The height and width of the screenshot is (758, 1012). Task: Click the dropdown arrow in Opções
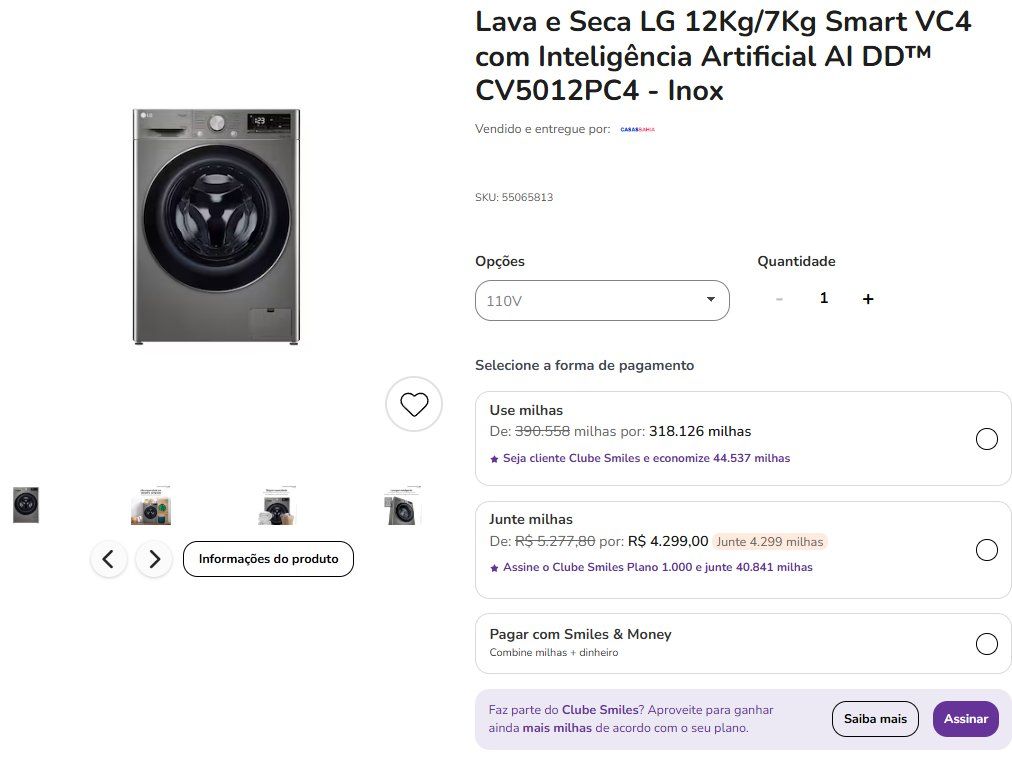(x=711, y=299)
